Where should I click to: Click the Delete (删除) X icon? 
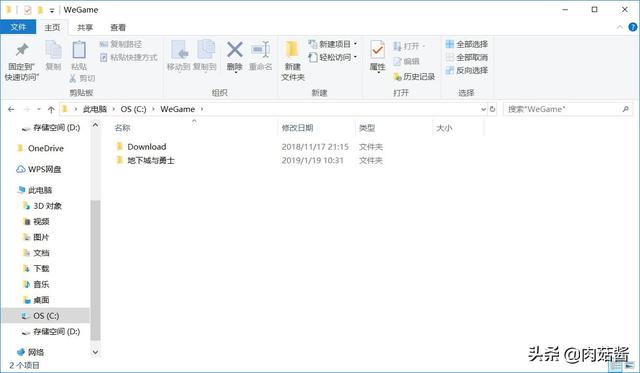(235, 50)
